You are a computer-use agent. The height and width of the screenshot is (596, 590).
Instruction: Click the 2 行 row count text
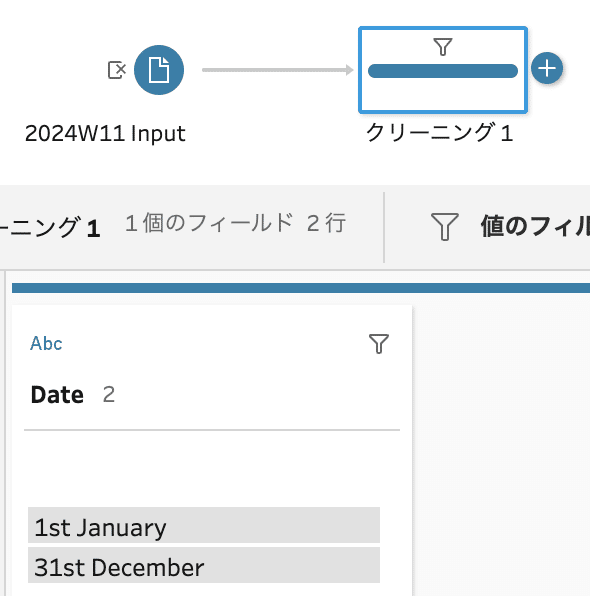(x=326, y=223)
